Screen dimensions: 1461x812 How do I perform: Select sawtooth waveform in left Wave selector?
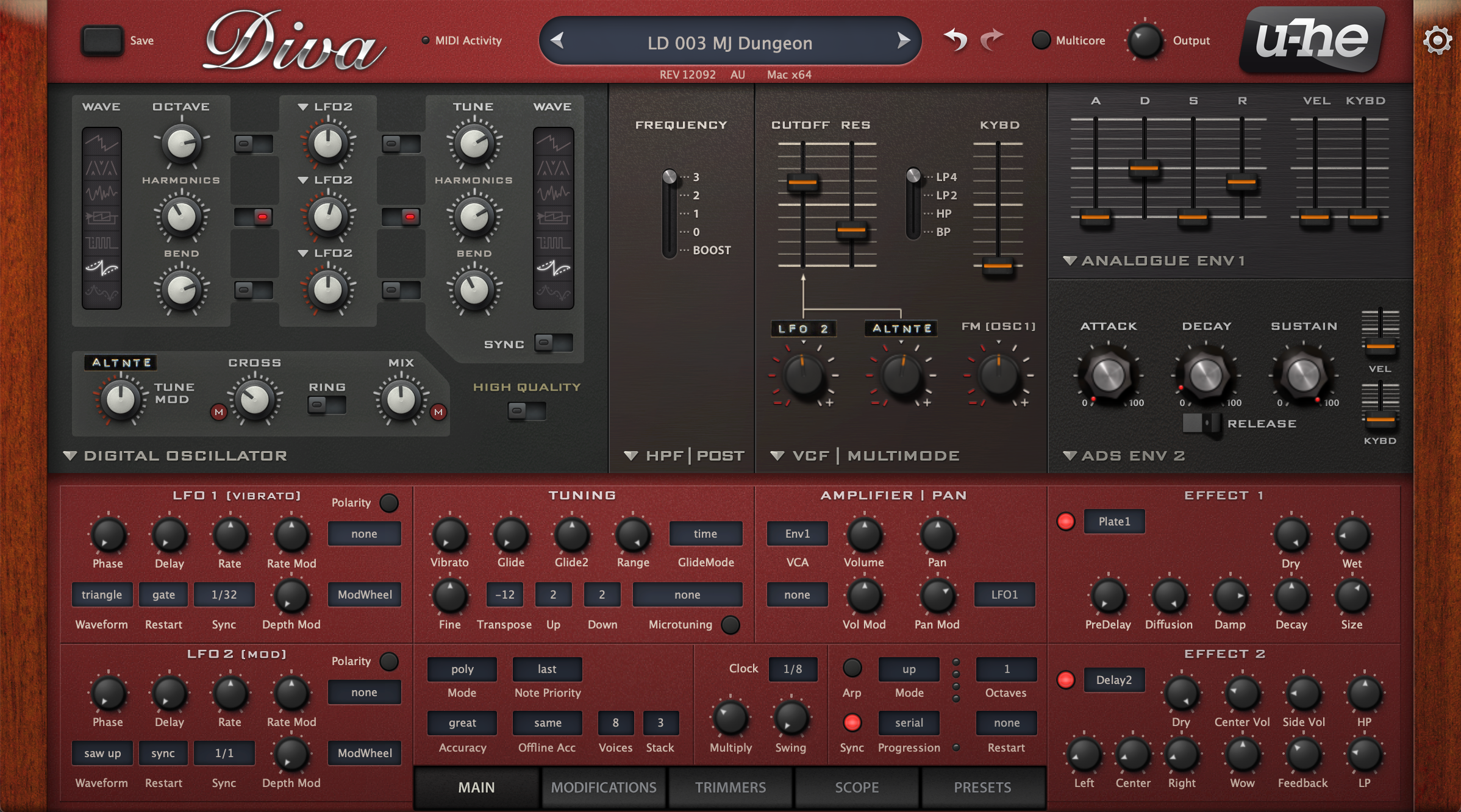101,144
